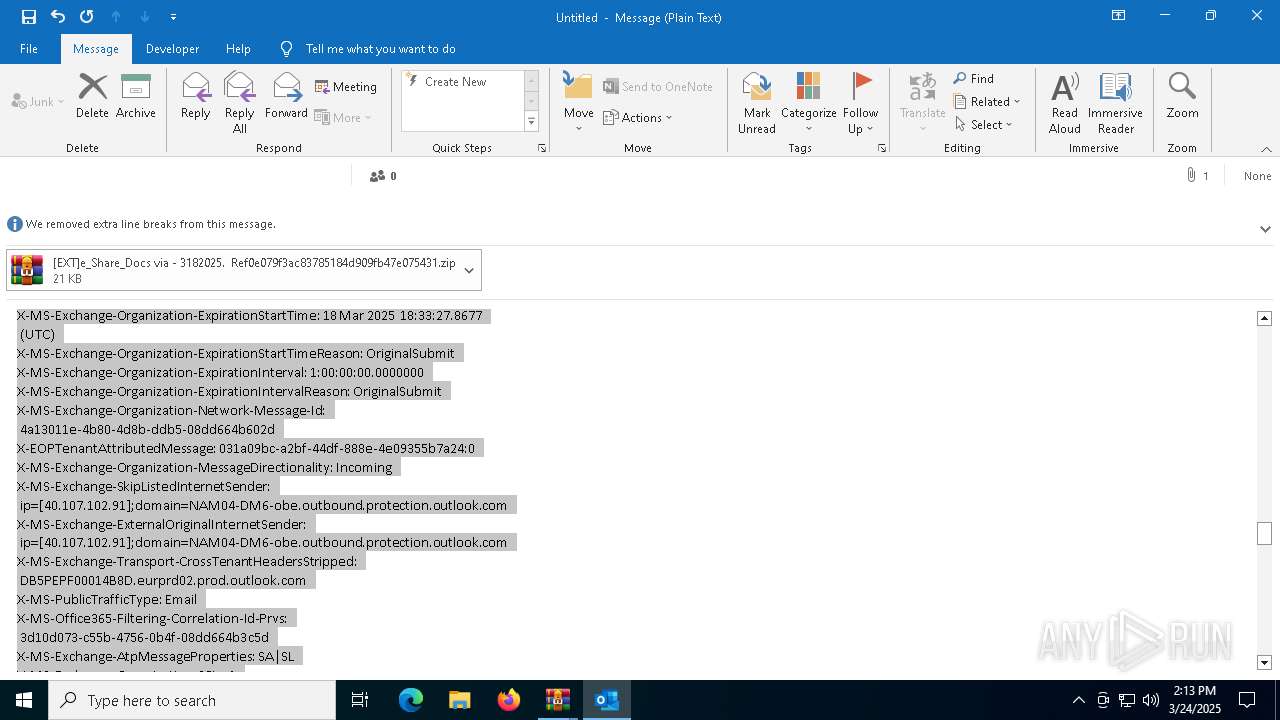The image size is (1280, 720).
Task: Mark the message as Unread
Action: (757, 102)
